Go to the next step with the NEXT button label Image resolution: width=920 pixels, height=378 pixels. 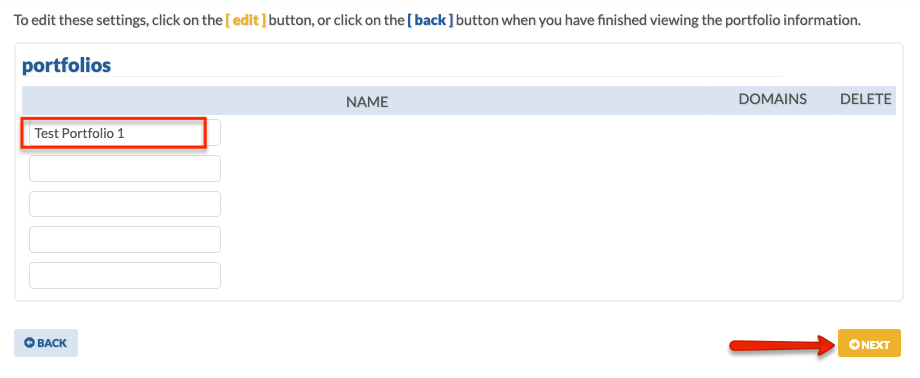pos(875,345)
